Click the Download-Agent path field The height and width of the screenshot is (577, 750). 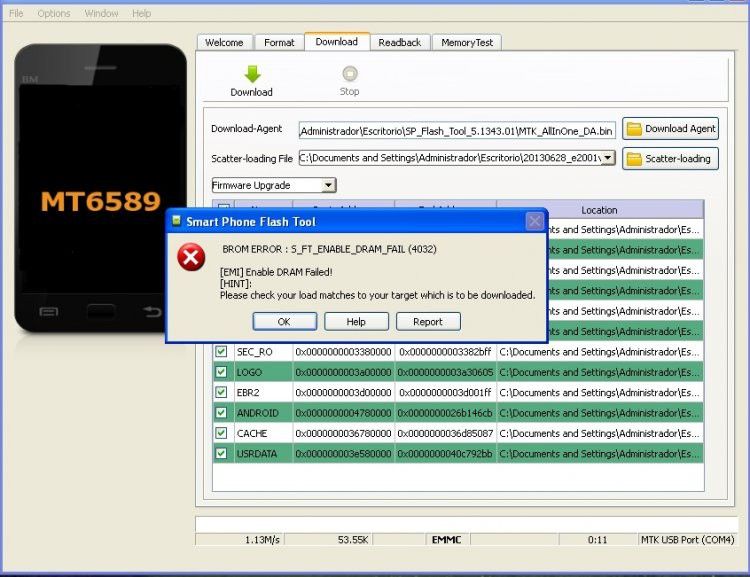[457, 130]
